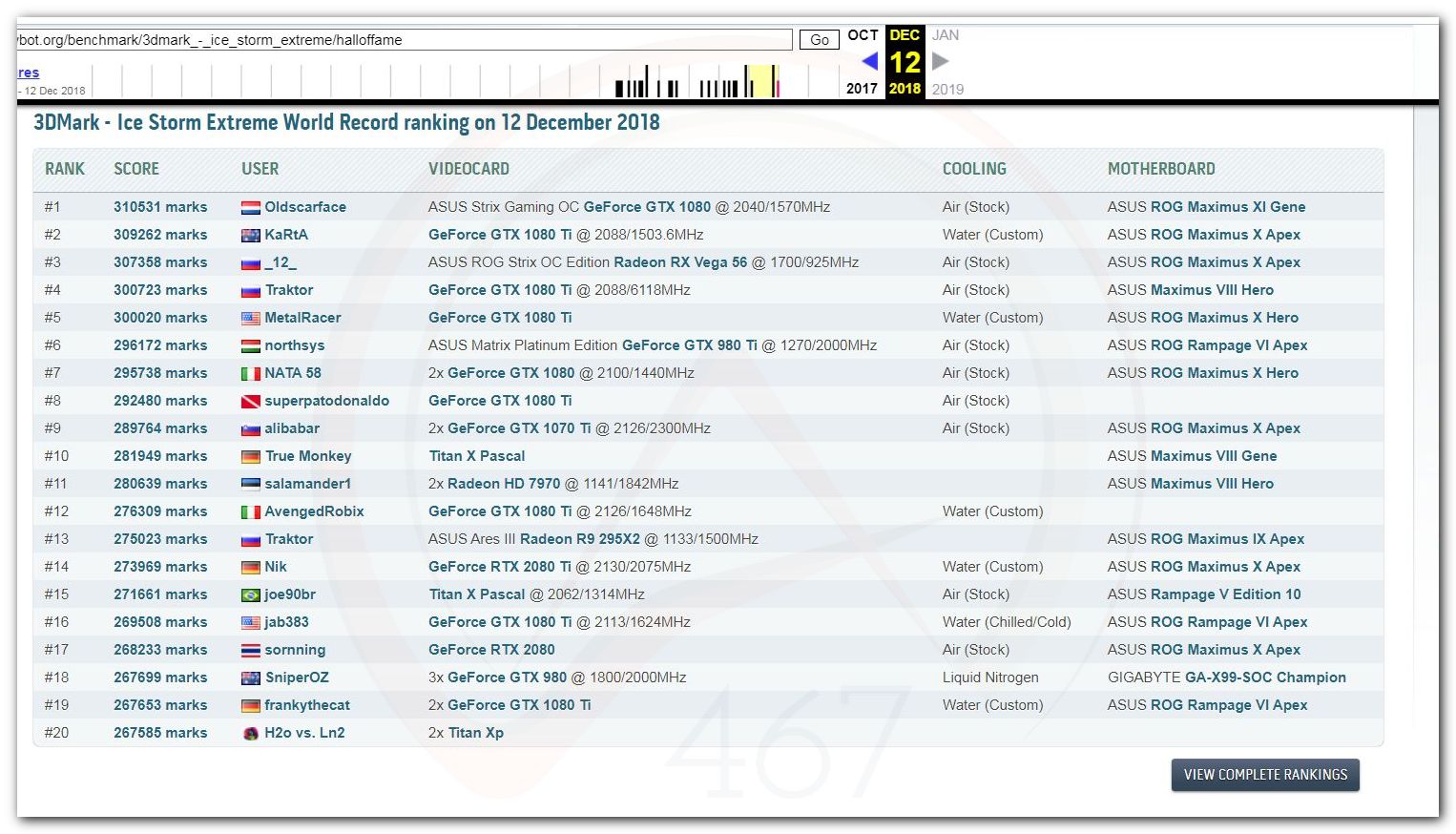1456x834 pixels.
Task: Select the flag icon beside joe90br
Action: click(x=251, y=595)
